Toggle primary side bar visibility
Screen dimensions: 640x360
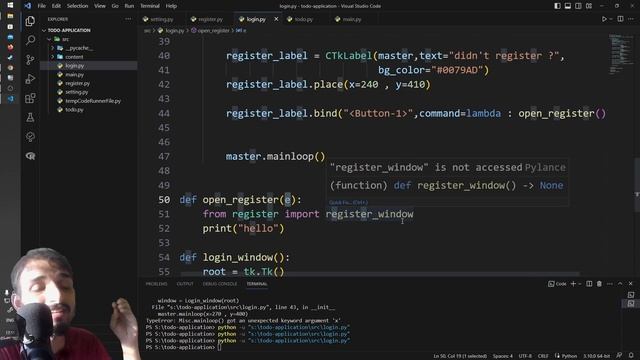point(557,6)
